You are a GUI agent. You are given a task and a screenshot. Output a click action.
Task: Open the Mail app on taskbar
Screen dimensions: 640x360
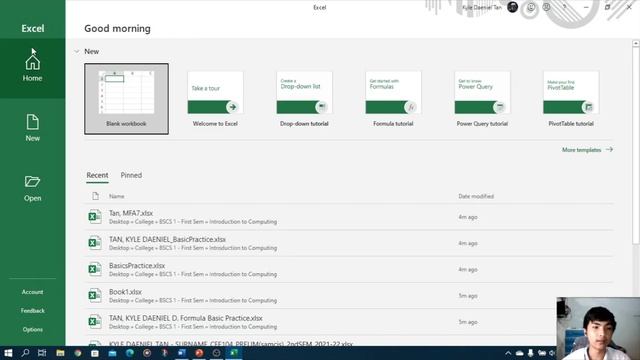tap(112, 353)
